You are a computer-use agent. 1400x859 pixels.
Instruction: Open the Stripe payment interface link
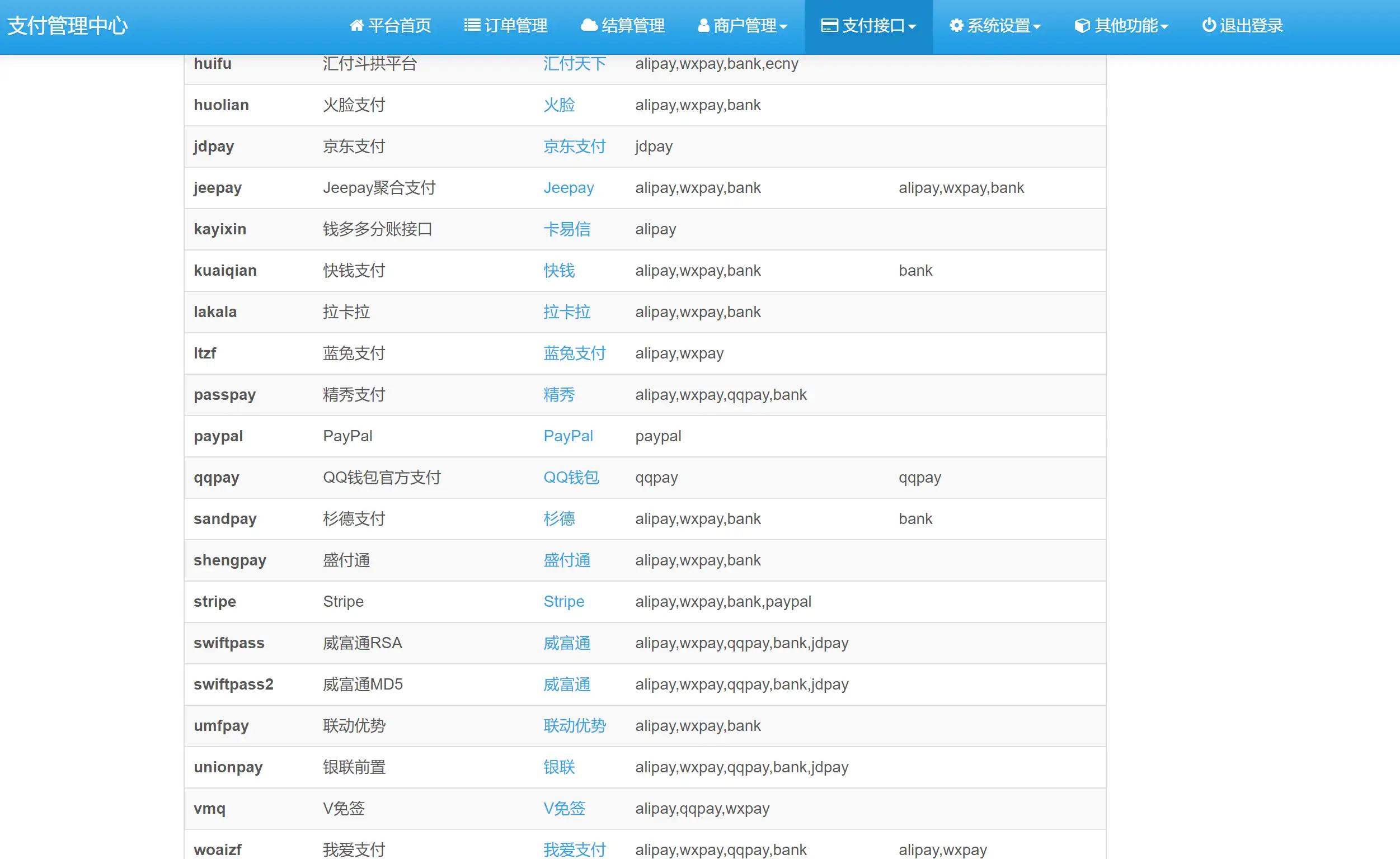563,601
